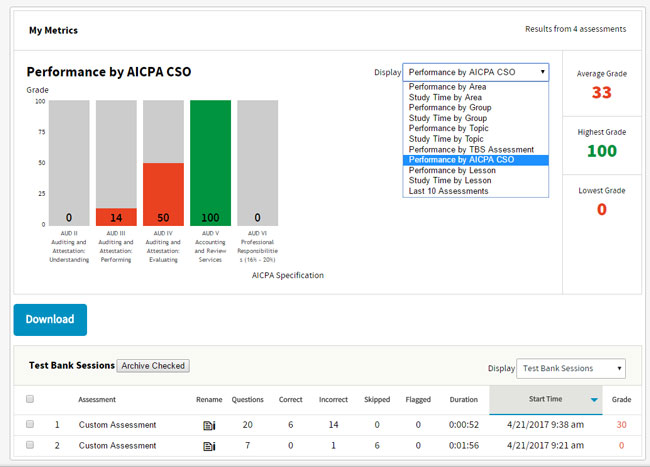This screenshot has height=467, width=650.
Task: Open the Performance by AICPA CSO dropdown
Action: pos(475,72)
